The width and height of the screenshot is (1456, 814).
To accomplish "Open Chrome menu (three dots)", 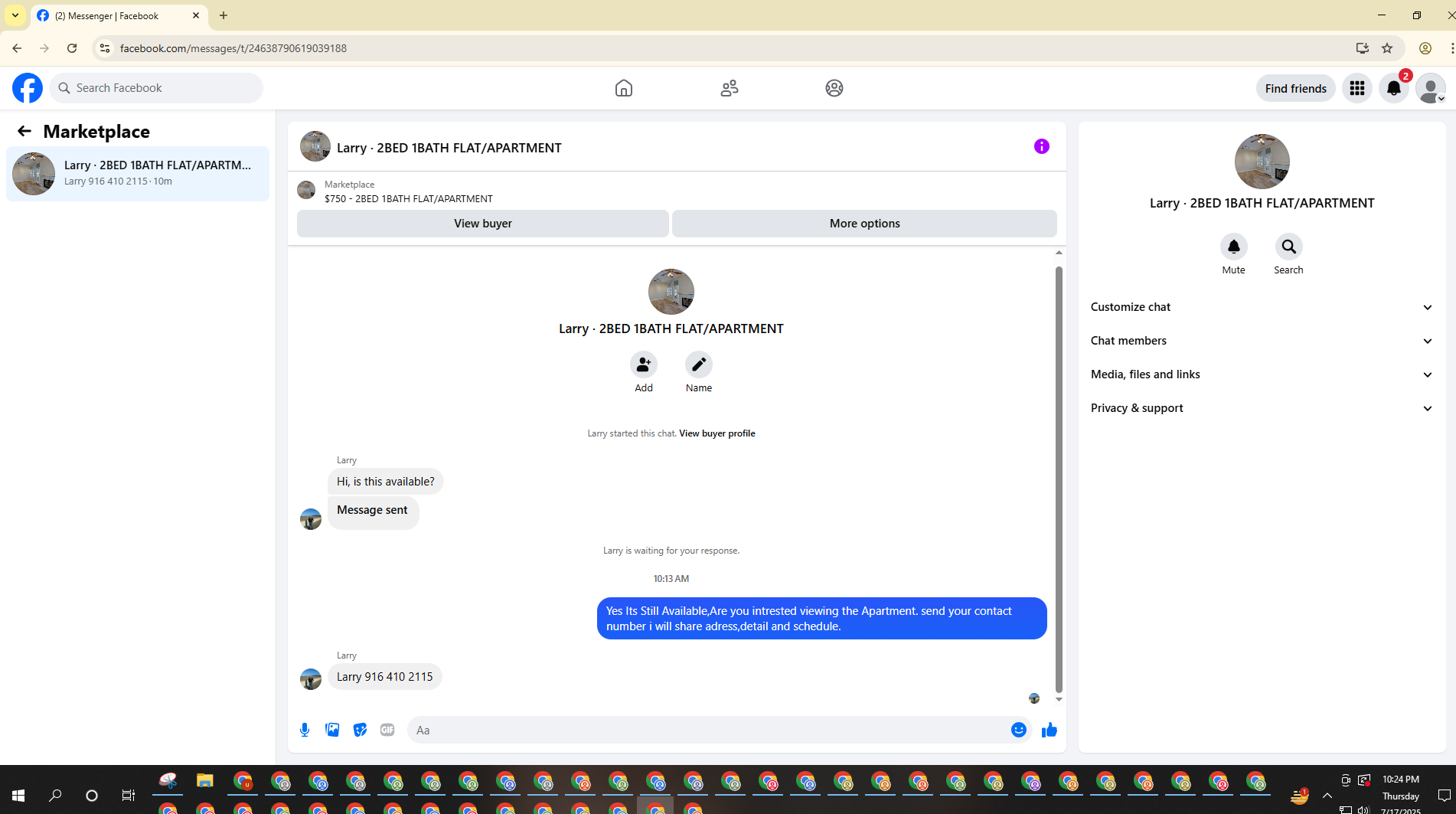I will click(x=1451, y=48).
